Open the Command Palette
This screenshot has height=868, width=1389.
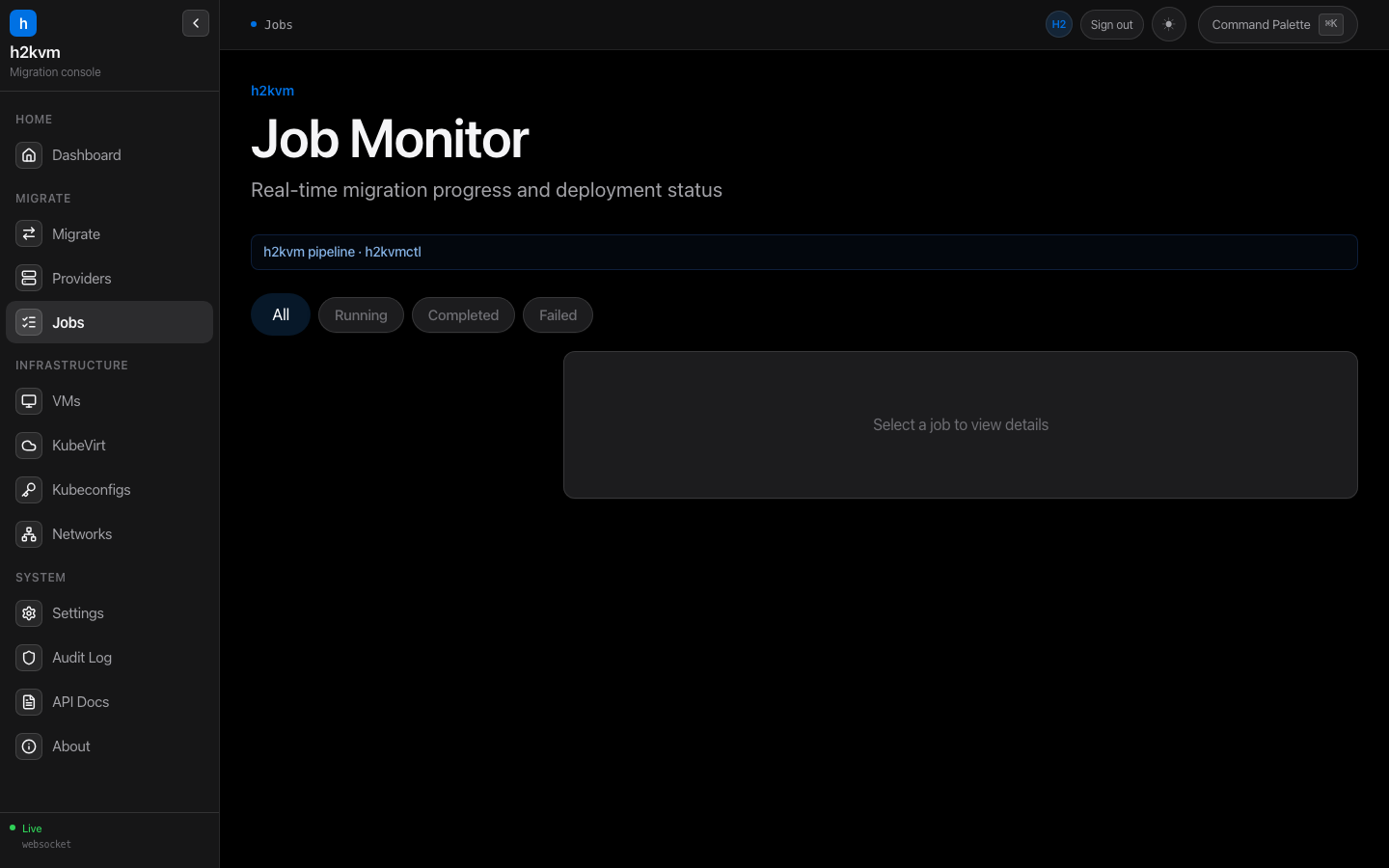[x=1278, y=25]
